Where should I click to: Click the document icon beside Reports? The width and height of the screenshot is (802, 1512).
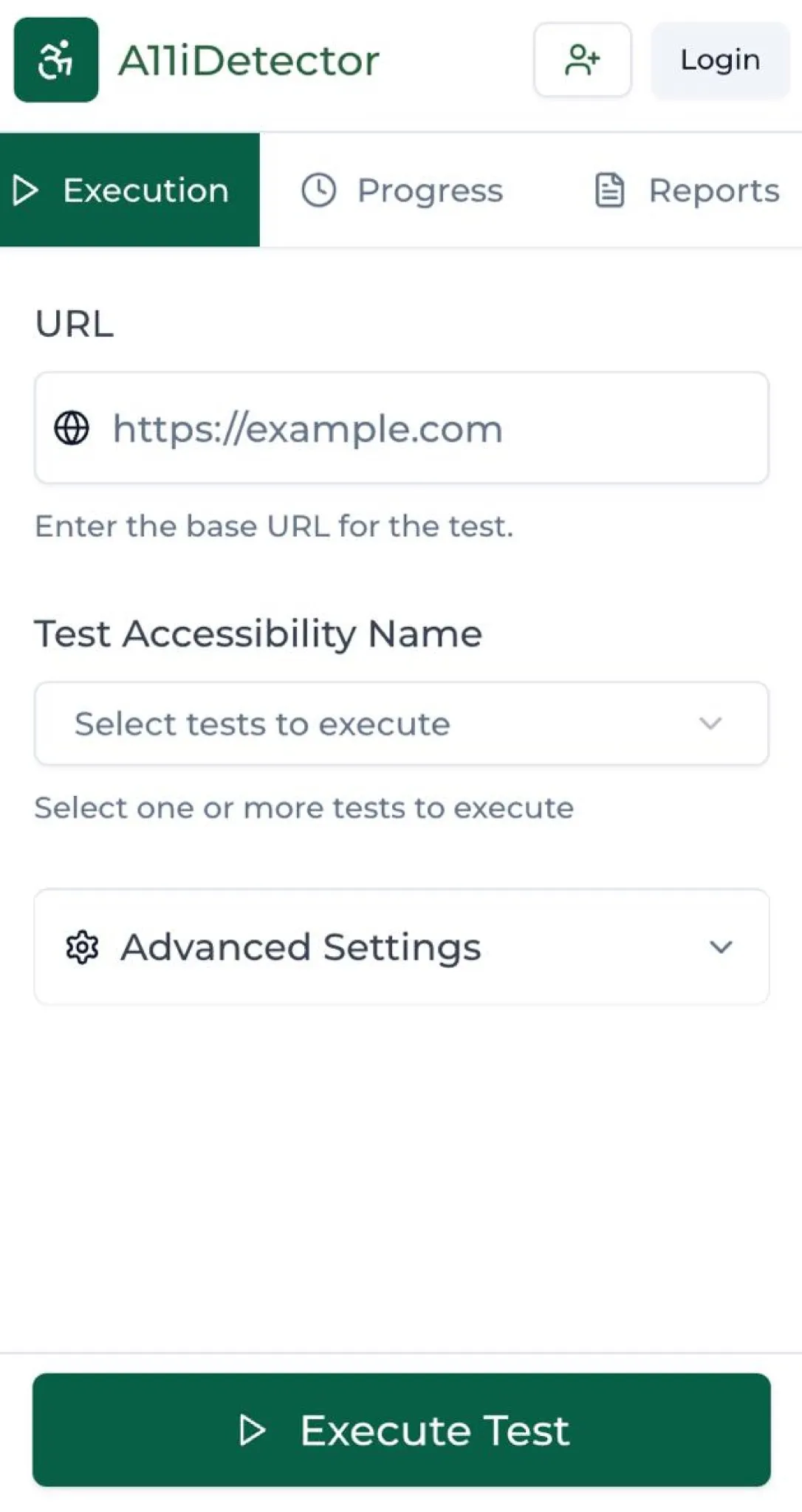pos(610,190)
